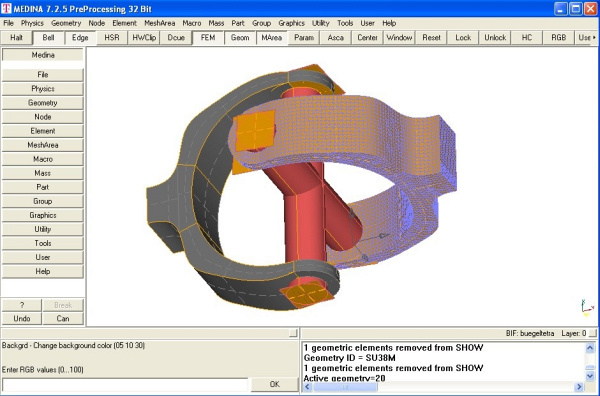Click the Geometry side panel button
This screenshot has height=396, width=600.
coord(42,103)
